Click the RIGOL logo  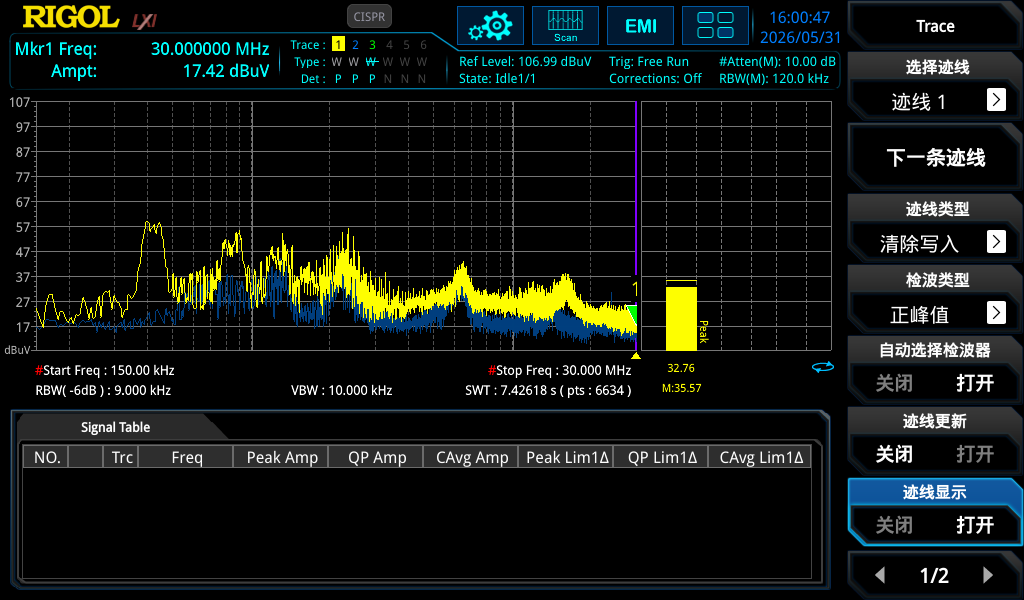pos(71,18)
